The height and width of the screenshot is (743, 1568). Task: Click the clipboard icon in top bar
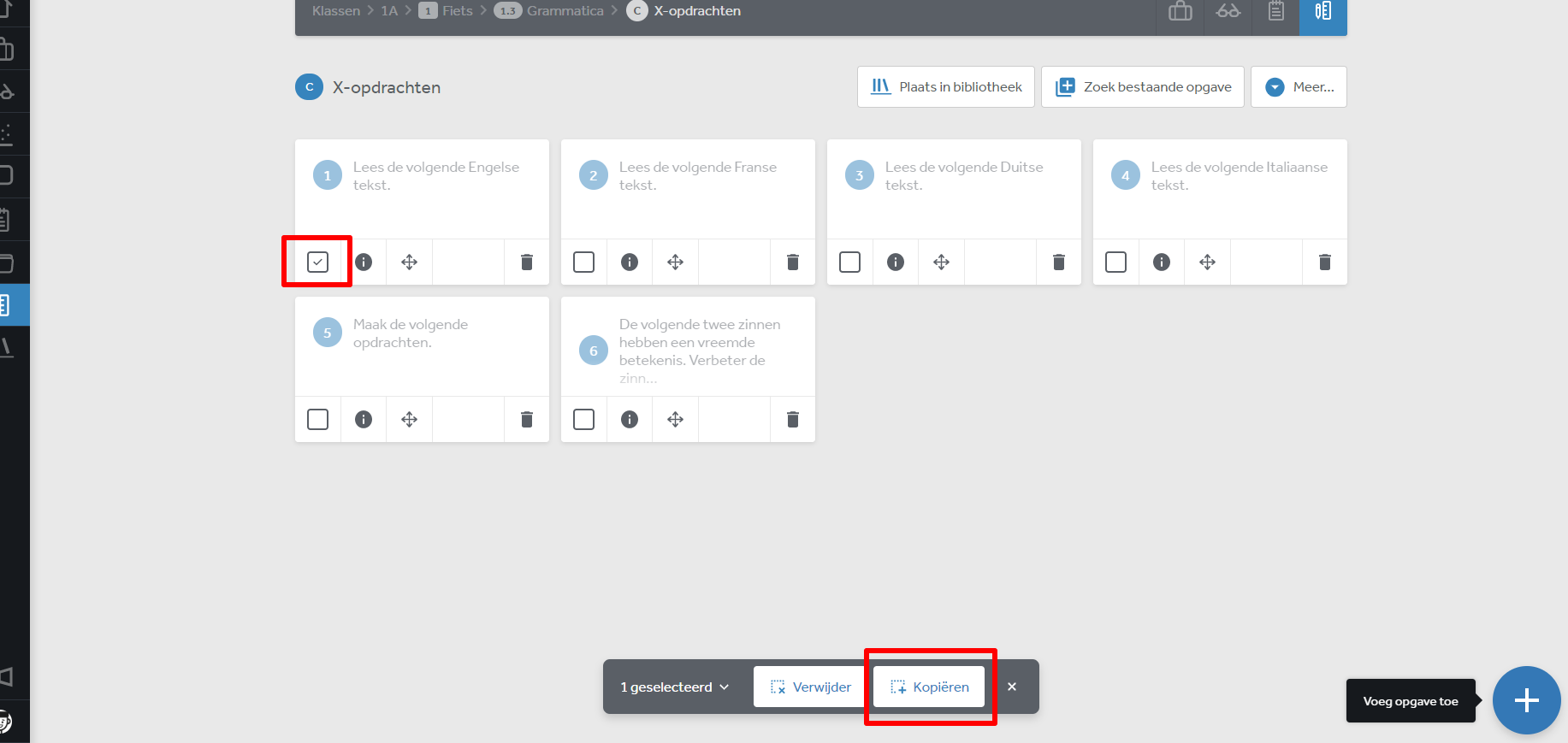(x=1276, y=11)
